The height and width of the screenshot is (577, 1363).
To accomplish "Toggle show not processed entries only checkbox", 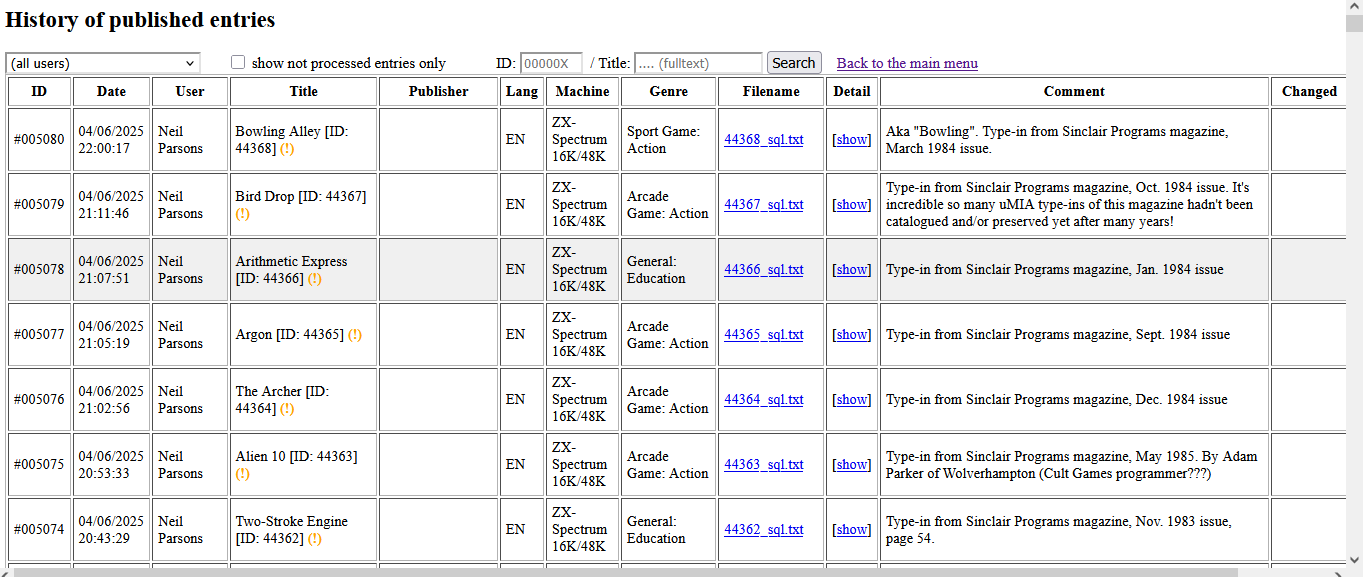I will [x=238, y=62].
